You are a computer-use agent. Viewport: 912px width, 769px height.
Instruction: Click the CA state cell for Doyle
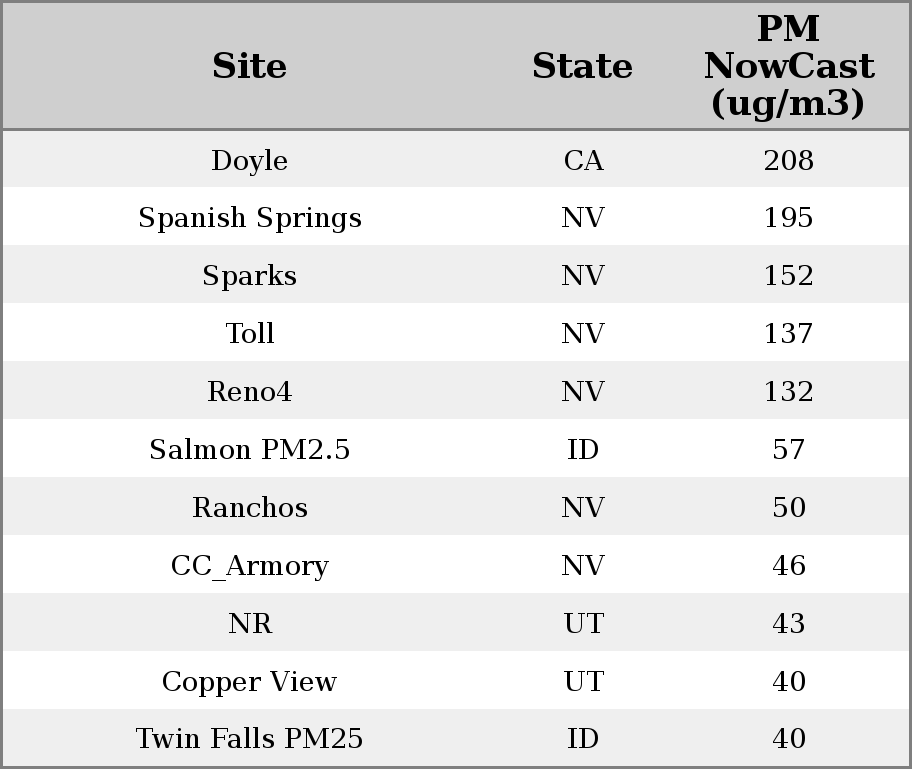(583, 161)
